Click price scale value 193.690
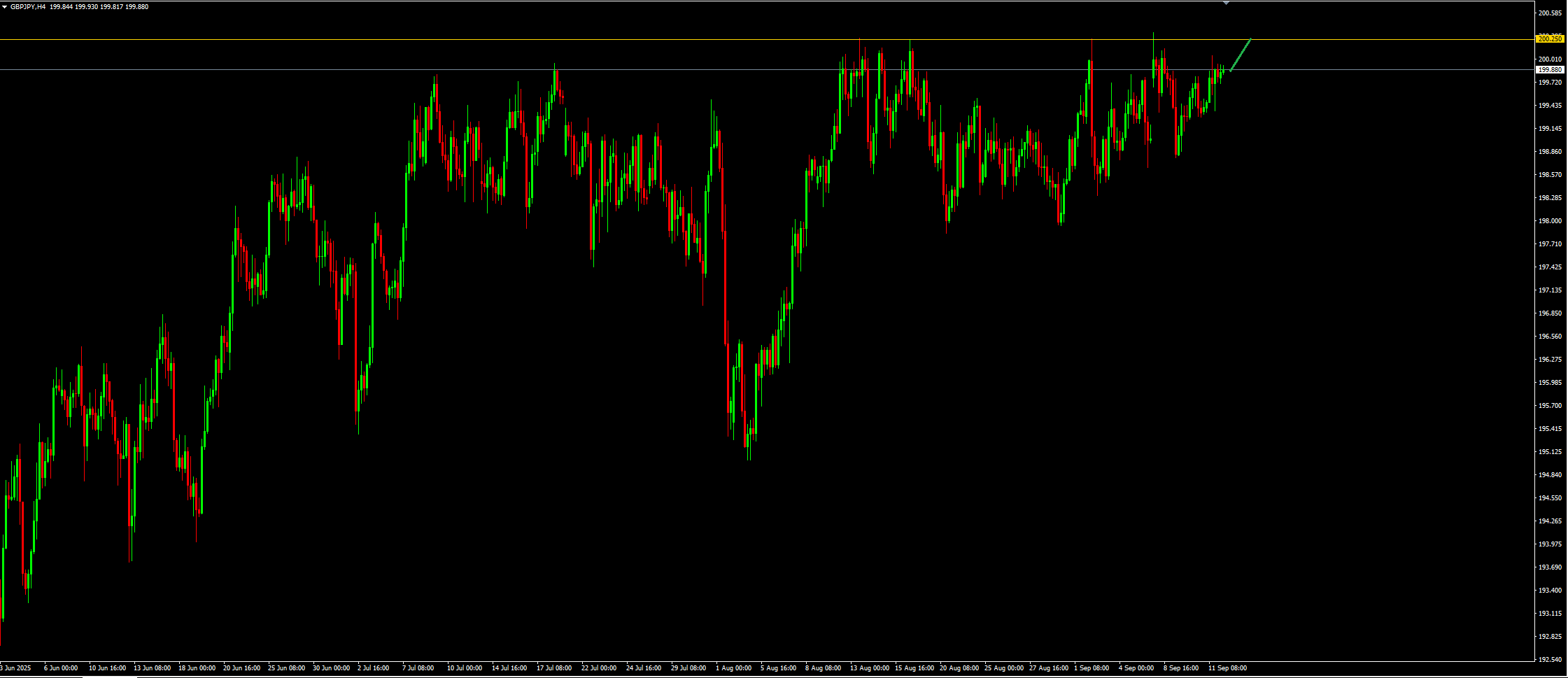 (1550, 567)
